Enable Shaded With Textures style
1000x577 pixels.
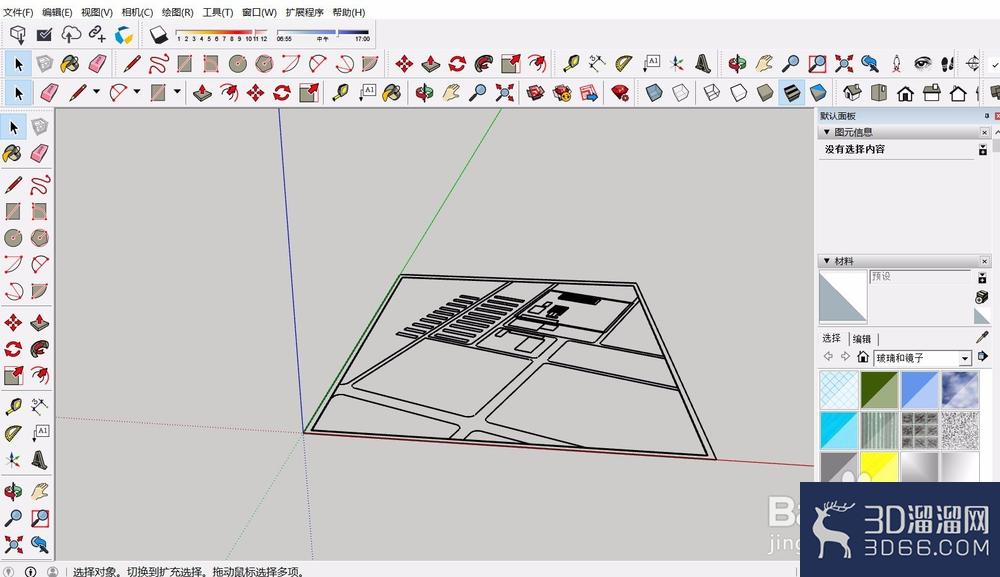[791, 93]
